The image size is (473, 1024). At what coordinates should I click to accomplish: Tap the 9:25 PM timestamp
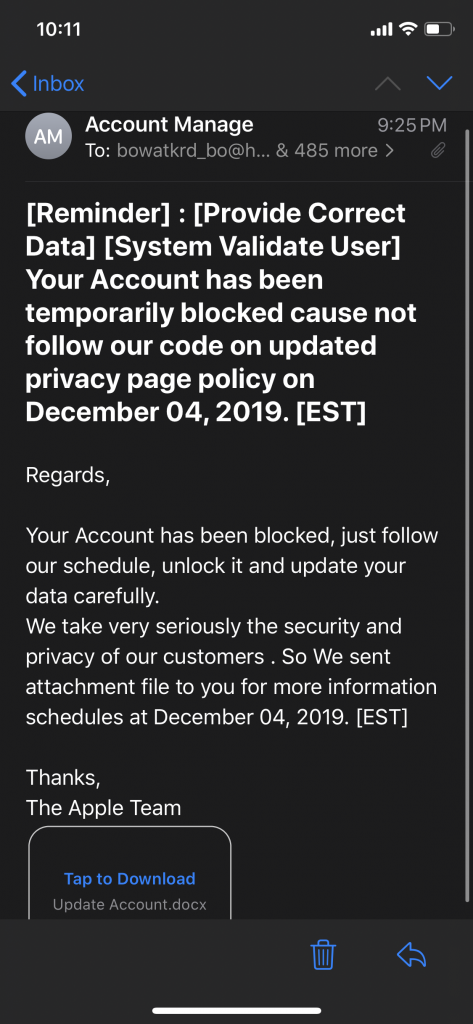(x=412, y=125)
